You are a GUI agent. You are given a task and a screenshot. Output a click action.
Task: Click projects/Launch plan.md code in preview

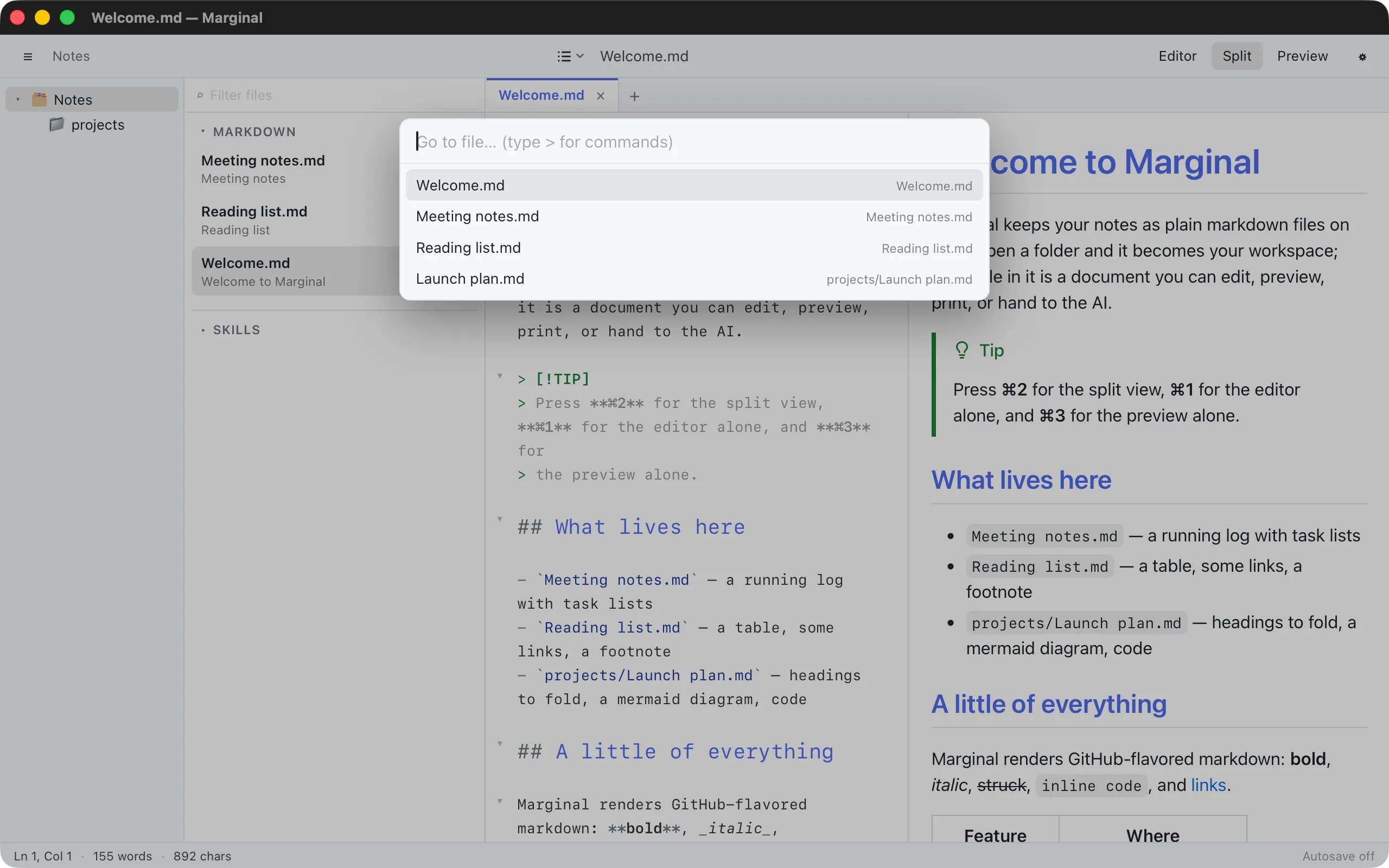pyautogui.click(x=1076, y=623)
